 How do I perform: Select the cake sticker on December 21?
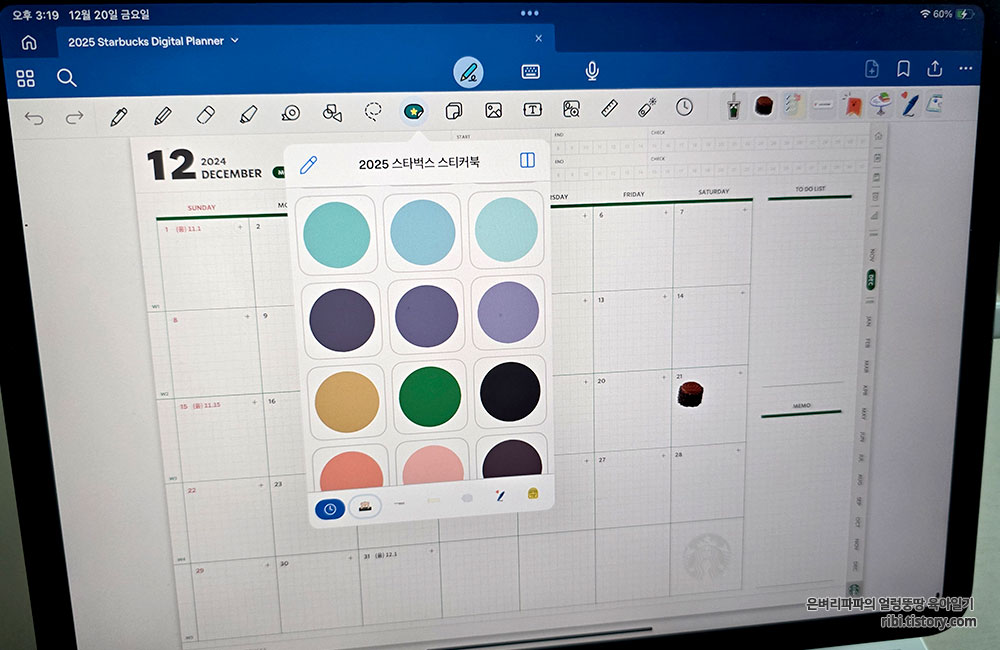coord(690,394)
